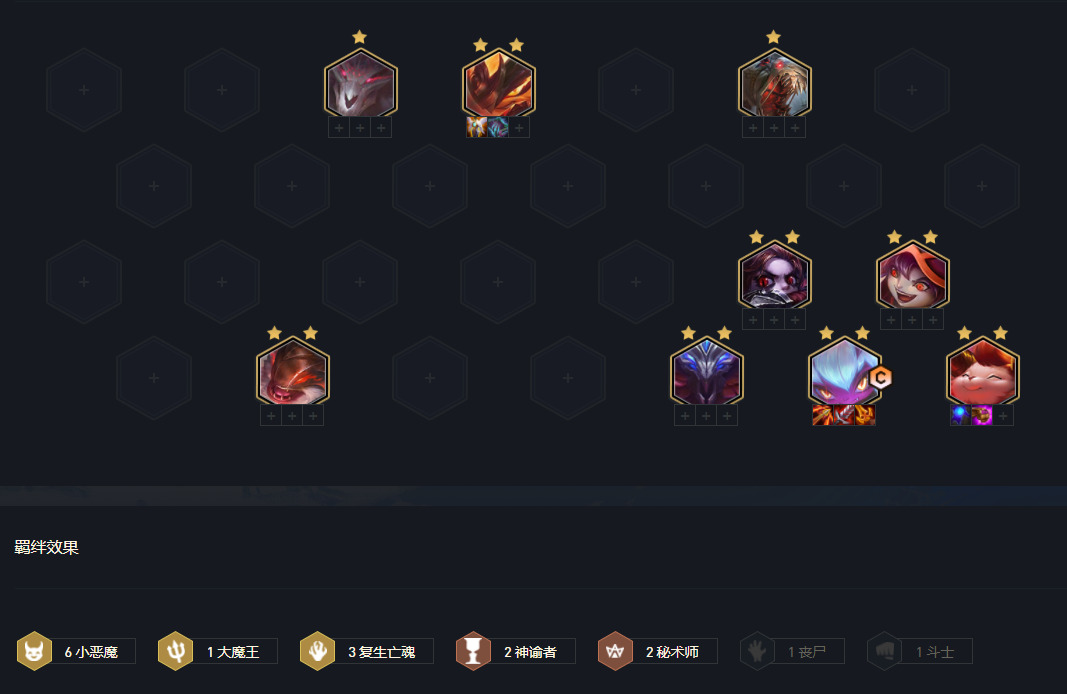This screenshot has height=694, width=1067.
Task: Click the inactive 1 丧尸 trait
Action: pyautogui.click(x=793, y=651)
